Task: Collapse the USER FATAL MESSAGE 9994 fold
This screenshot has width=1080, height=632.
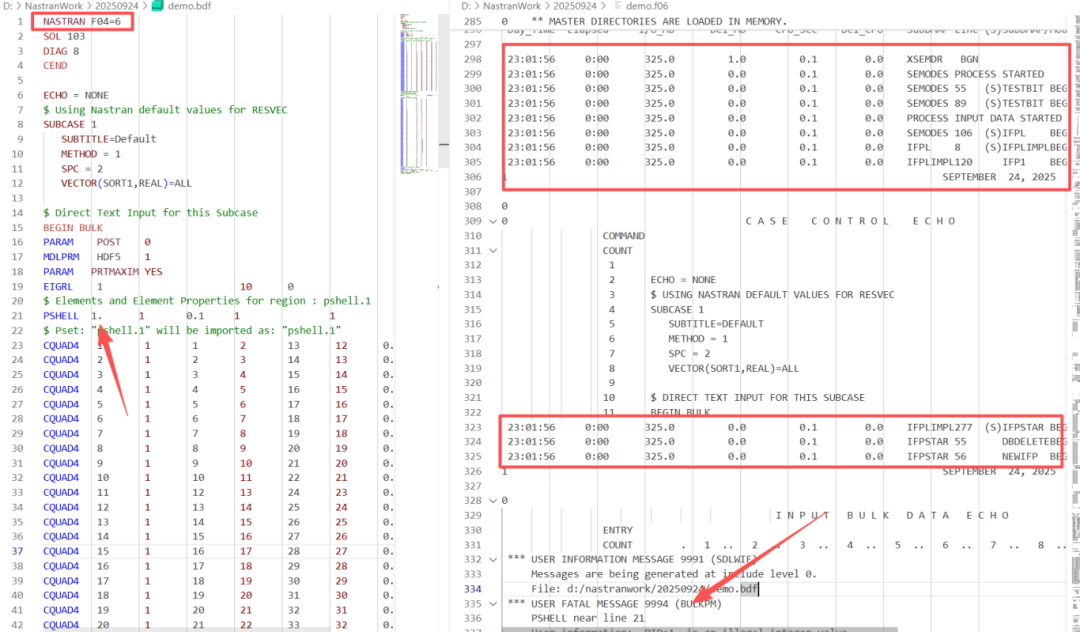Action: click(x=493, y=604)
